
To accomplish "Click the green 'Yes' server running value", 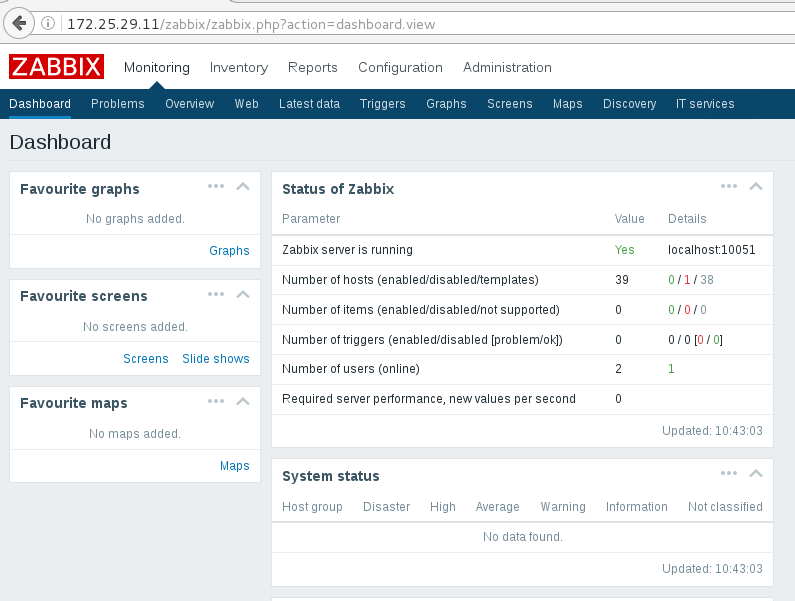I will (x=624, y=250).
